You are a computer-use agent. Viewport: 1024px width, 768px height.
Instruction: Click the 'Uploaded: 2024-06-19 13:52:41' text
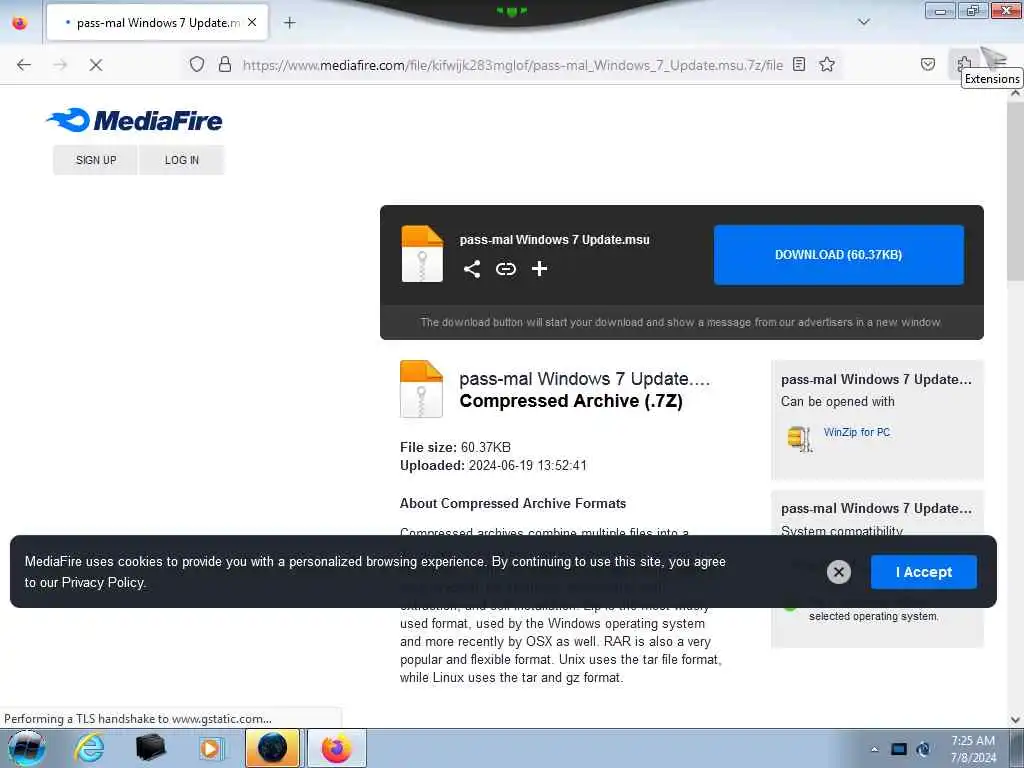(x=493, y=466)
